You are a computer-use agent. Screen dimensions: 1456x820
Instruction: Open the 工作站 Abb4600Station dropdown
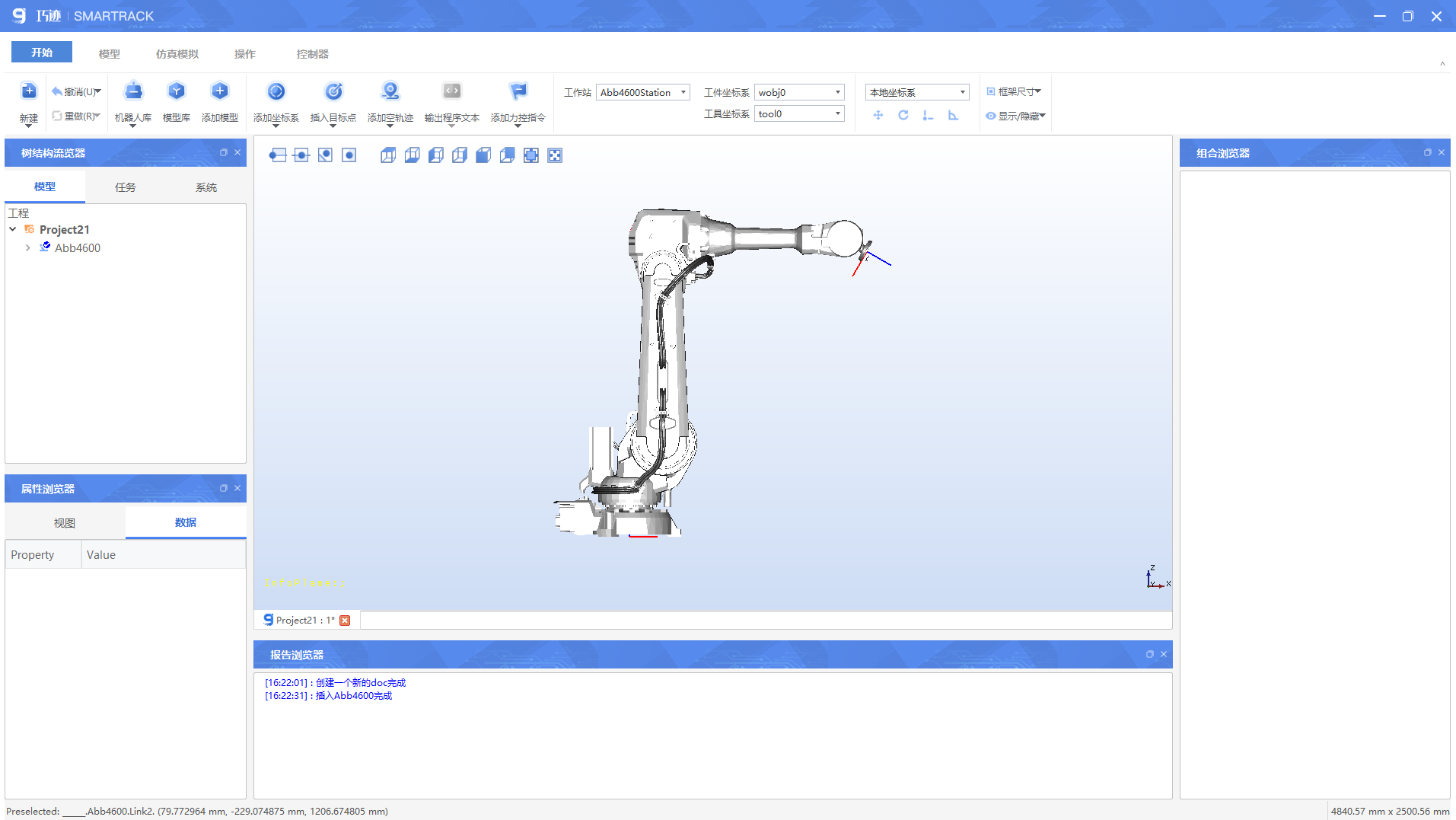click(643, 92)
